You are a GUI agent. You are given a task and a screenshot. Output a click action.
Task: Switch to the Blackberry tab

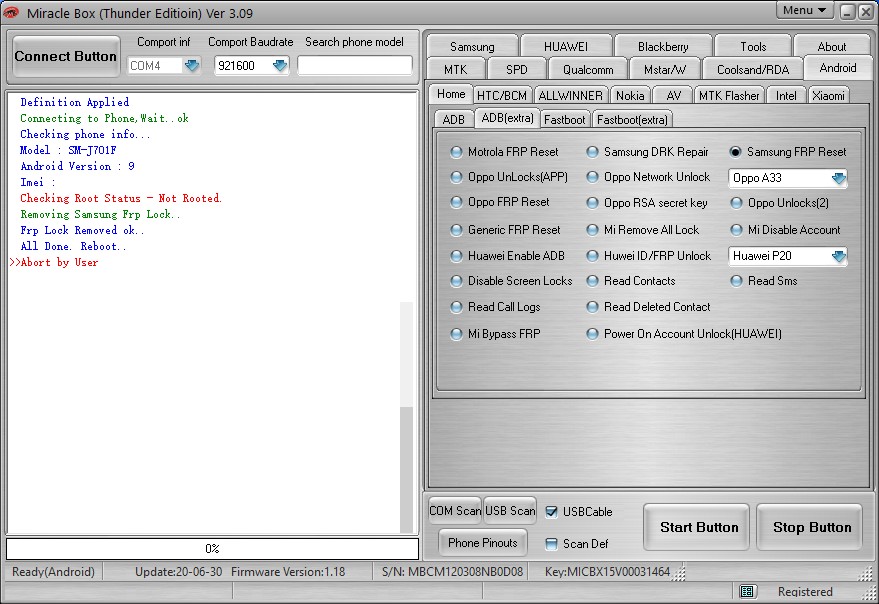[x=663, y=47]
